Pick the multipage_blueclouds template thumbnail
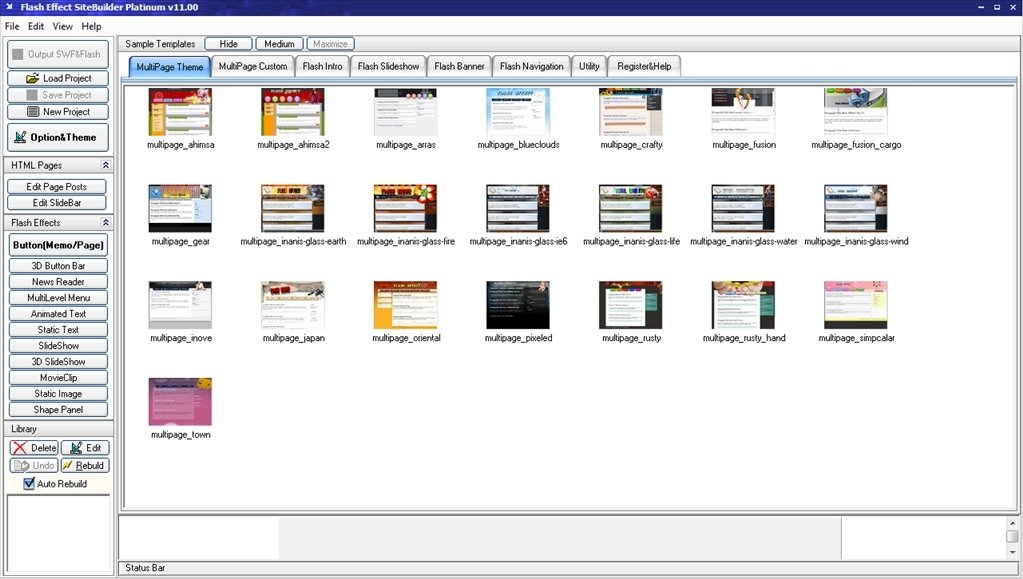This screenshot has height=579, width=1023. [518, 112]
